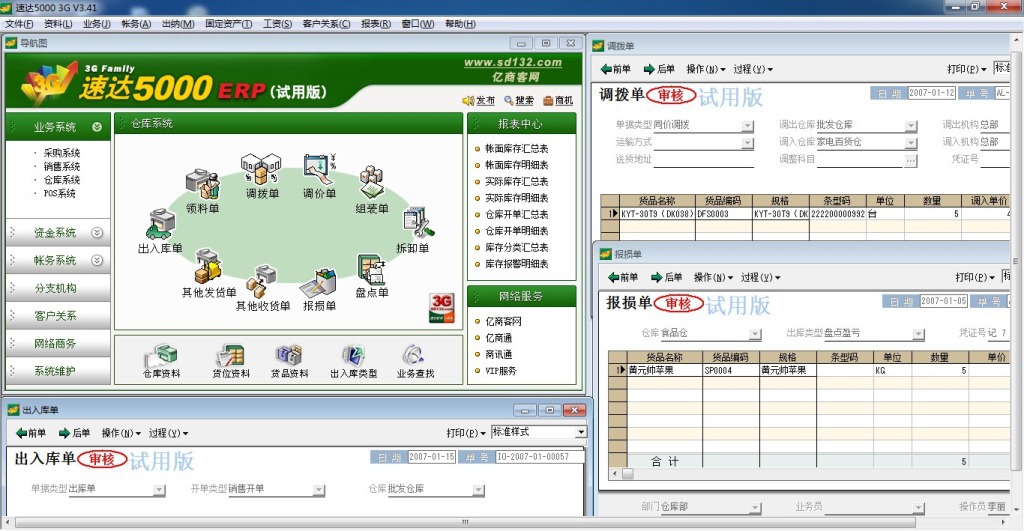This screenshot has width=1024, height=531.
Task: Open the 出入库单 icon in navigation map
Action: pos(160,225)
